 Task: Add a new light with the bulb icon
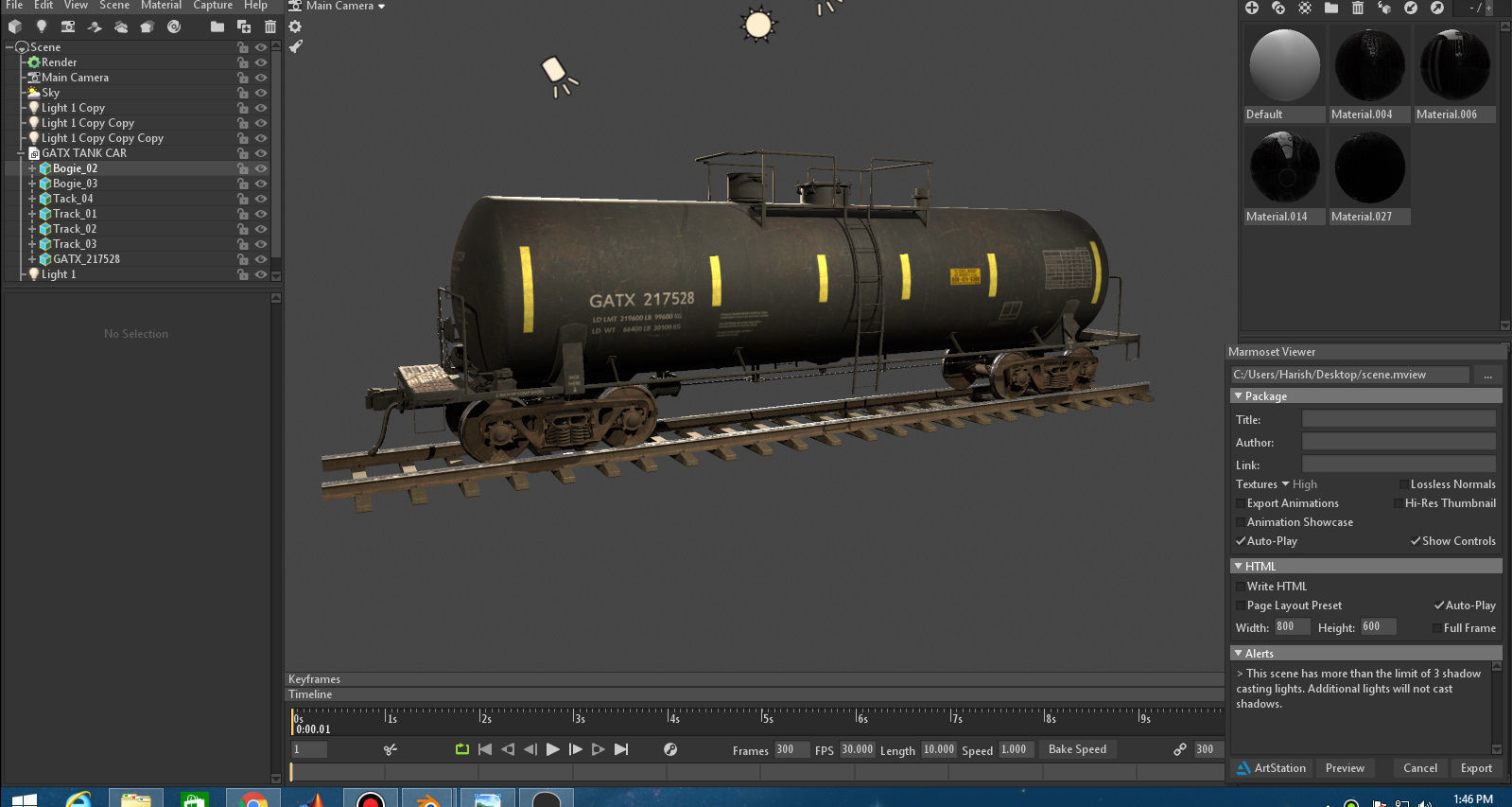coord(41,26)
